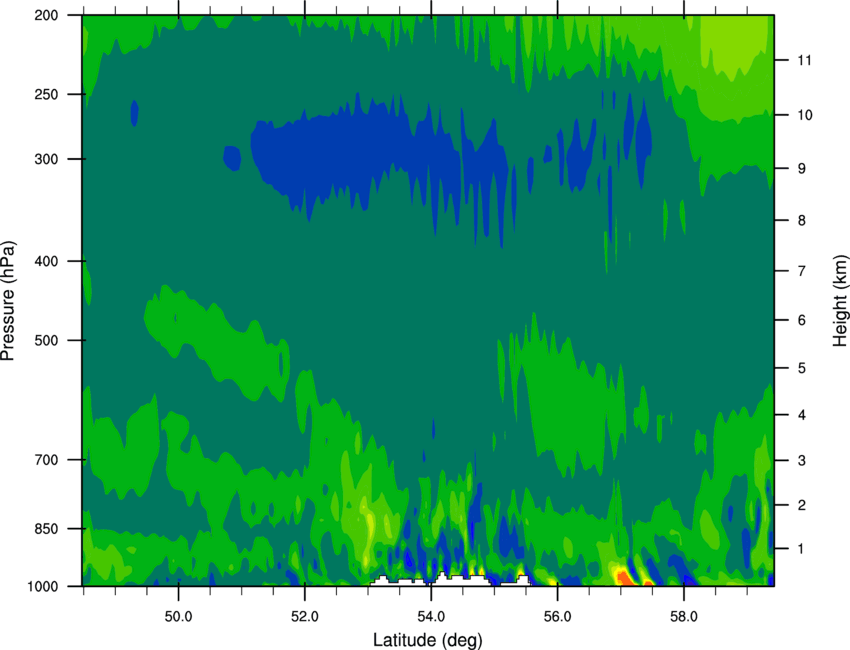
Task: Select the 1000 pressure tick label
Action: (x=43, y=586)
